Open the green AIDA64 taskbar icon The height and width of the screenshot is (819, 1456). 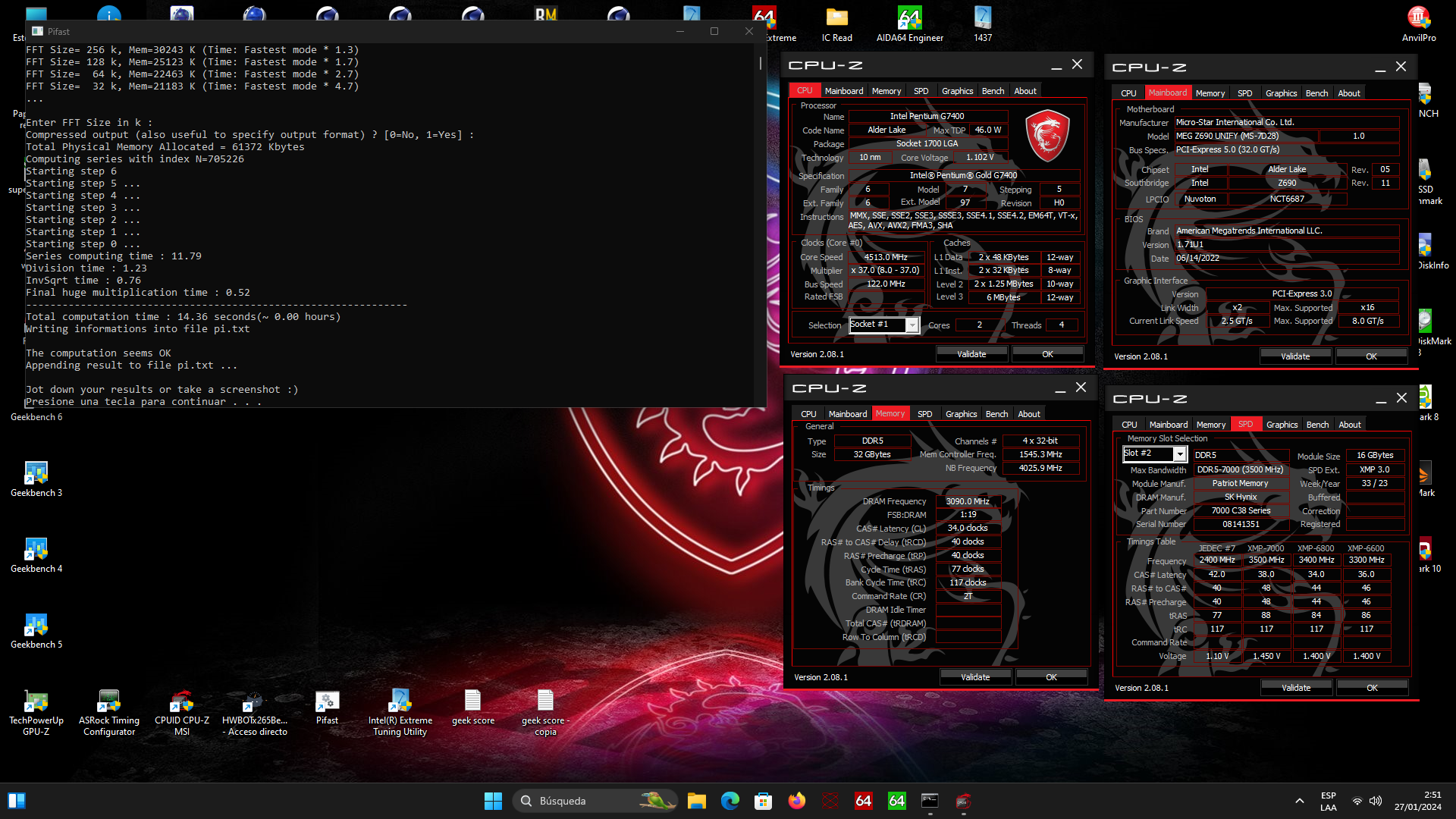(x=897, y=801)
